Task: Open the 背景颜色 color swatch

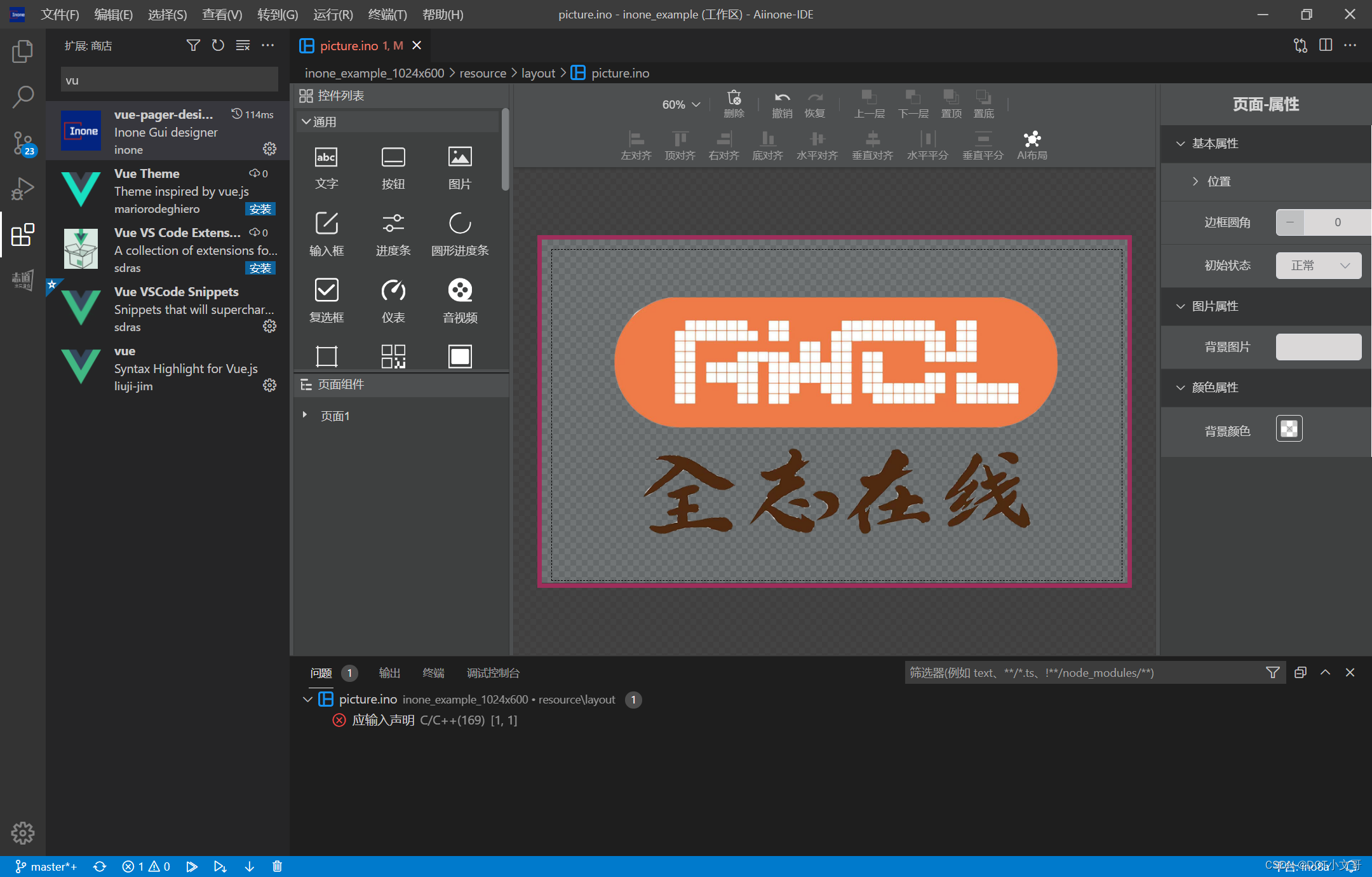Action: pos(1289,429)
